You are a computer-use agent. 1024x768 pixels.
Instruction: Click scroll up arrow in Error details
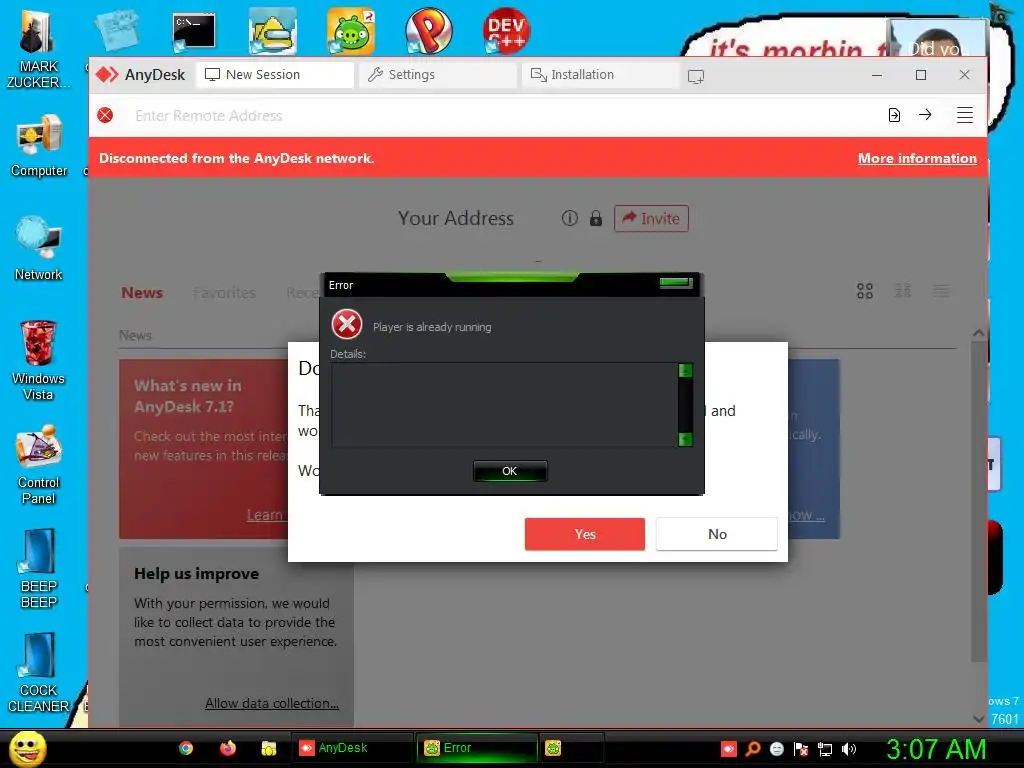685,370
